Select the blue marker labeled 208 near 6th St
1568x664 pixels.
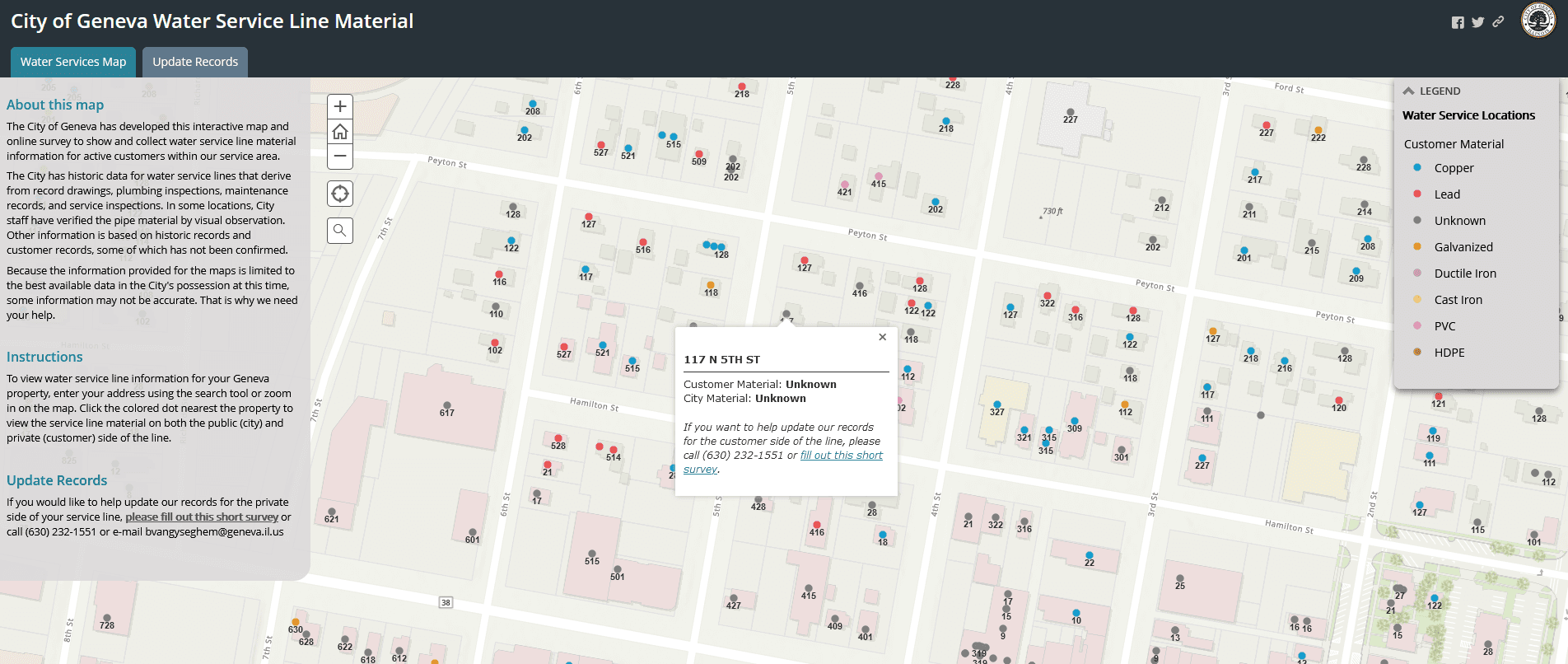(x=533, y=104)
